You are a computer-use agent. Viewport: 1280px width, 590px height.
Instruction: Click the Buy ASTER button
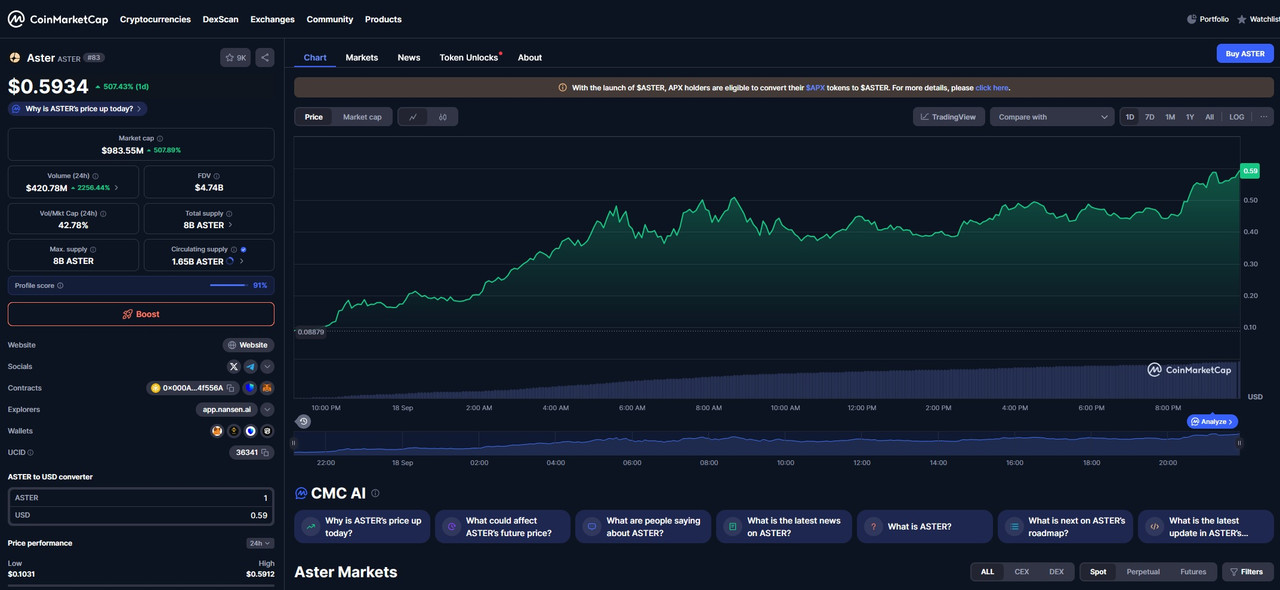tap(1245, 54)
